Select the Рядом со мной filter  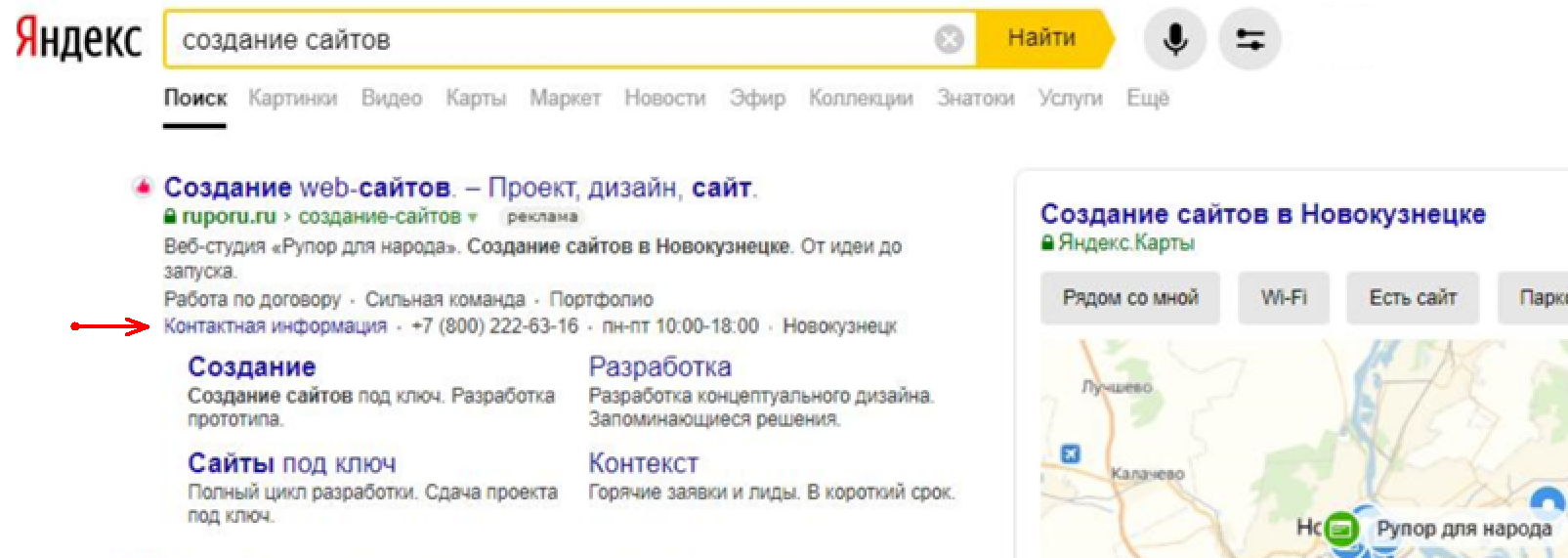tap(1130, 297)
